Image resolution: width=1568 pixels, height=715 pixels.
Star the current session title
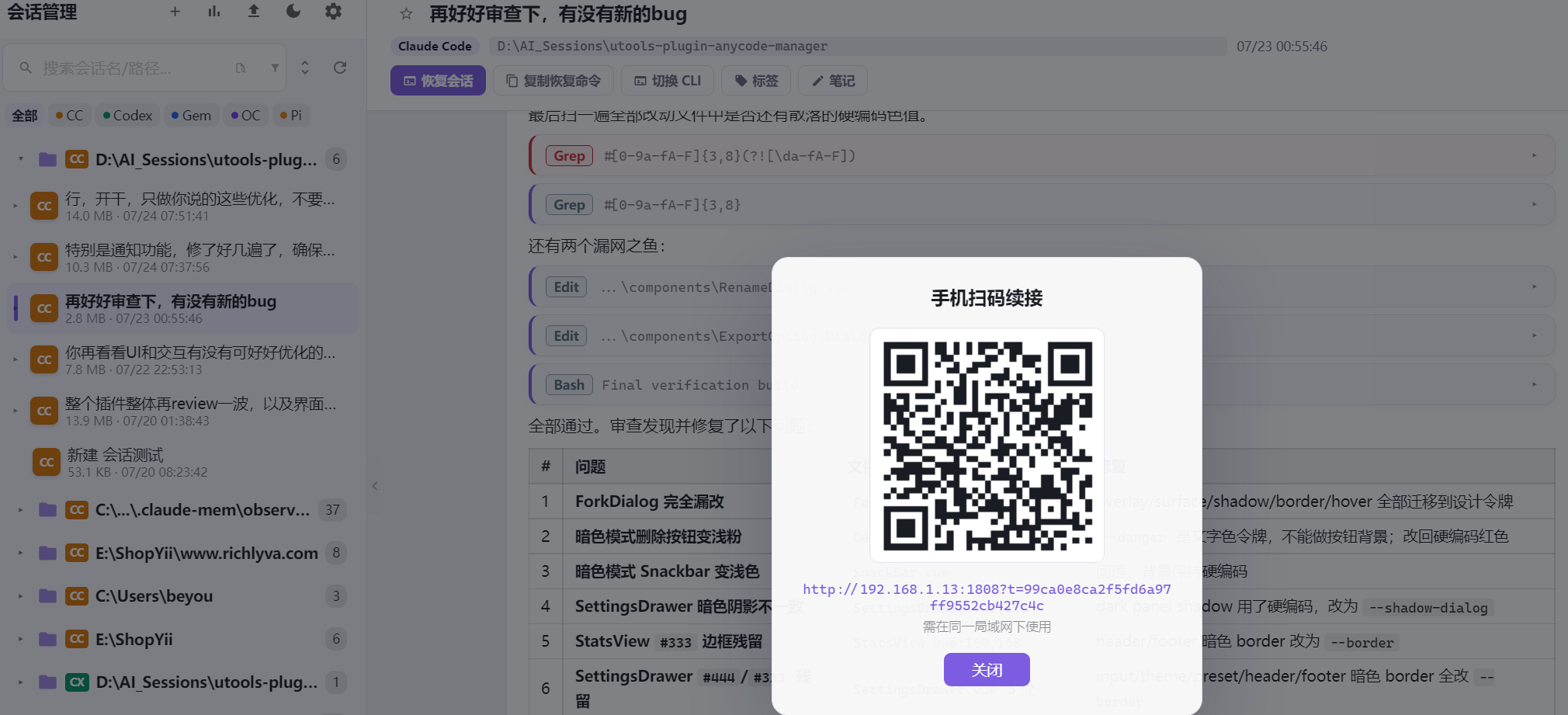tap(406, 14)
